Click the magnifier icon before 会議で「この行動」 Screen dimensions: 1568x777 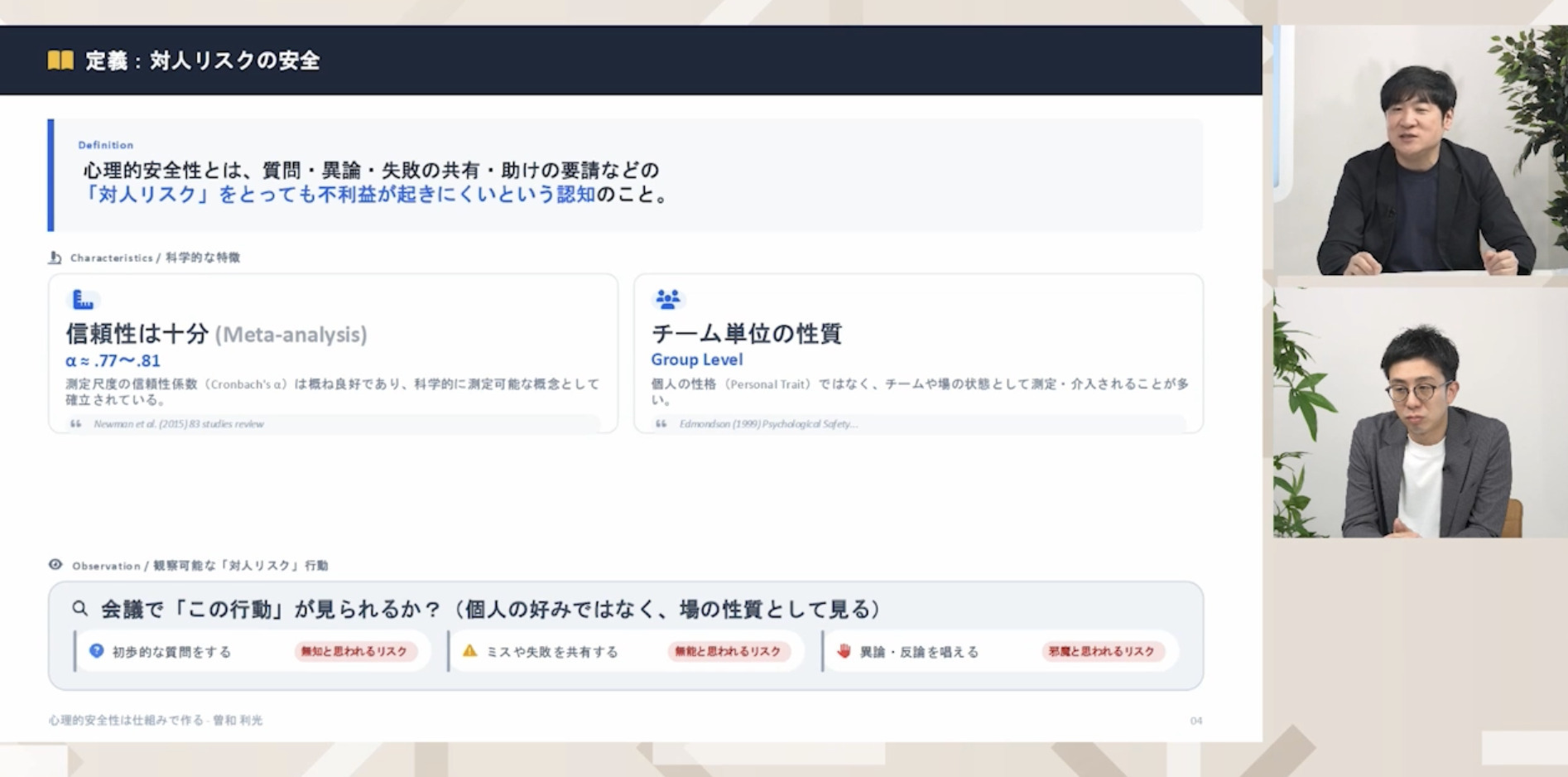[x=79, y=609]
